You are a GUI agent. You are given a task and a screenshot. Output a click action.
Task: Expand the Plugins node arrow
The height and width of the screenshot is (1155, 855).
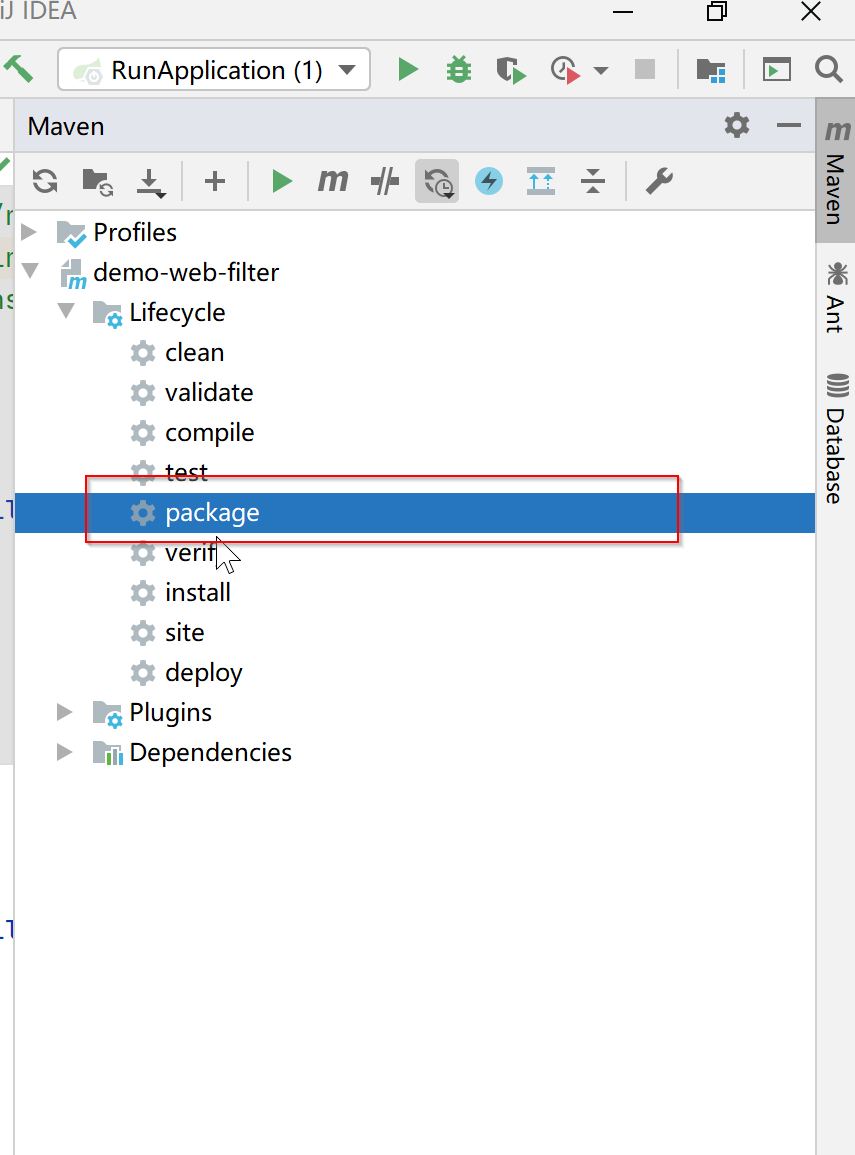65,712
